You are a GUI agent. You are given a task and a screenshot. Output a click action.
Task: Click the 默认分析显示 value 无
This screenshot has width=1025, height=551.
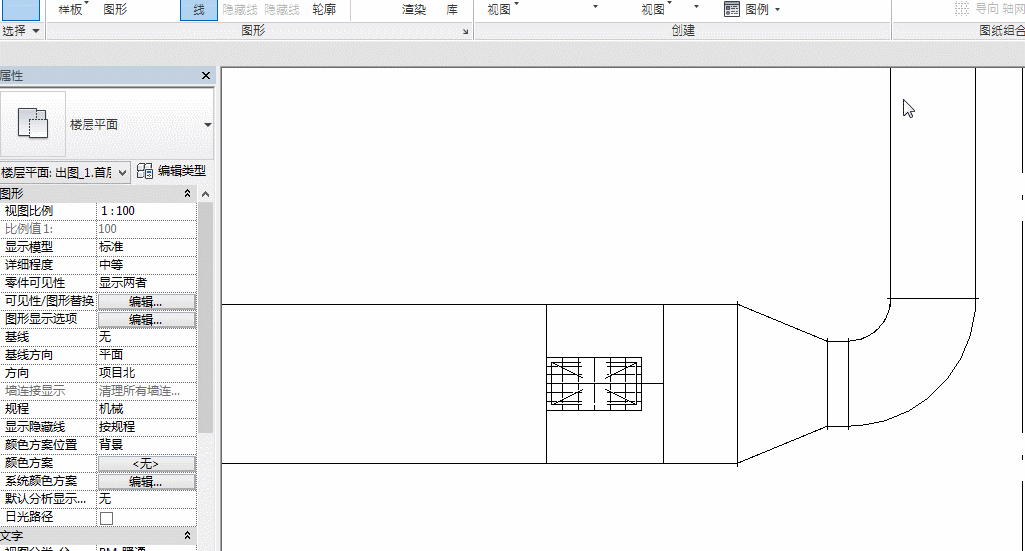coord(146,499)
